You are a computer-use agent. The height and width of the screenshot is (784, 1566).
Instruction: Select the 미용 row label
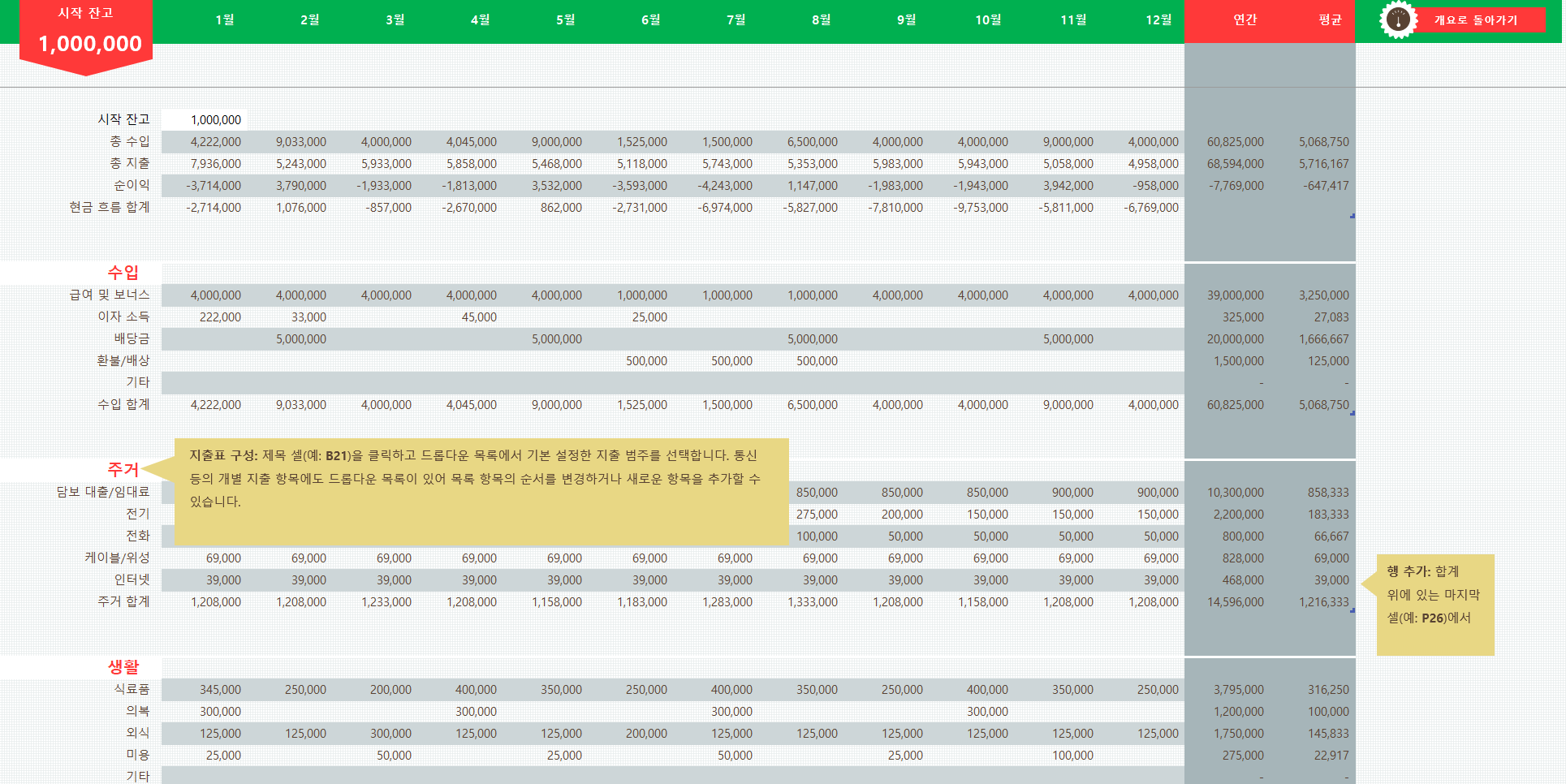138,755
